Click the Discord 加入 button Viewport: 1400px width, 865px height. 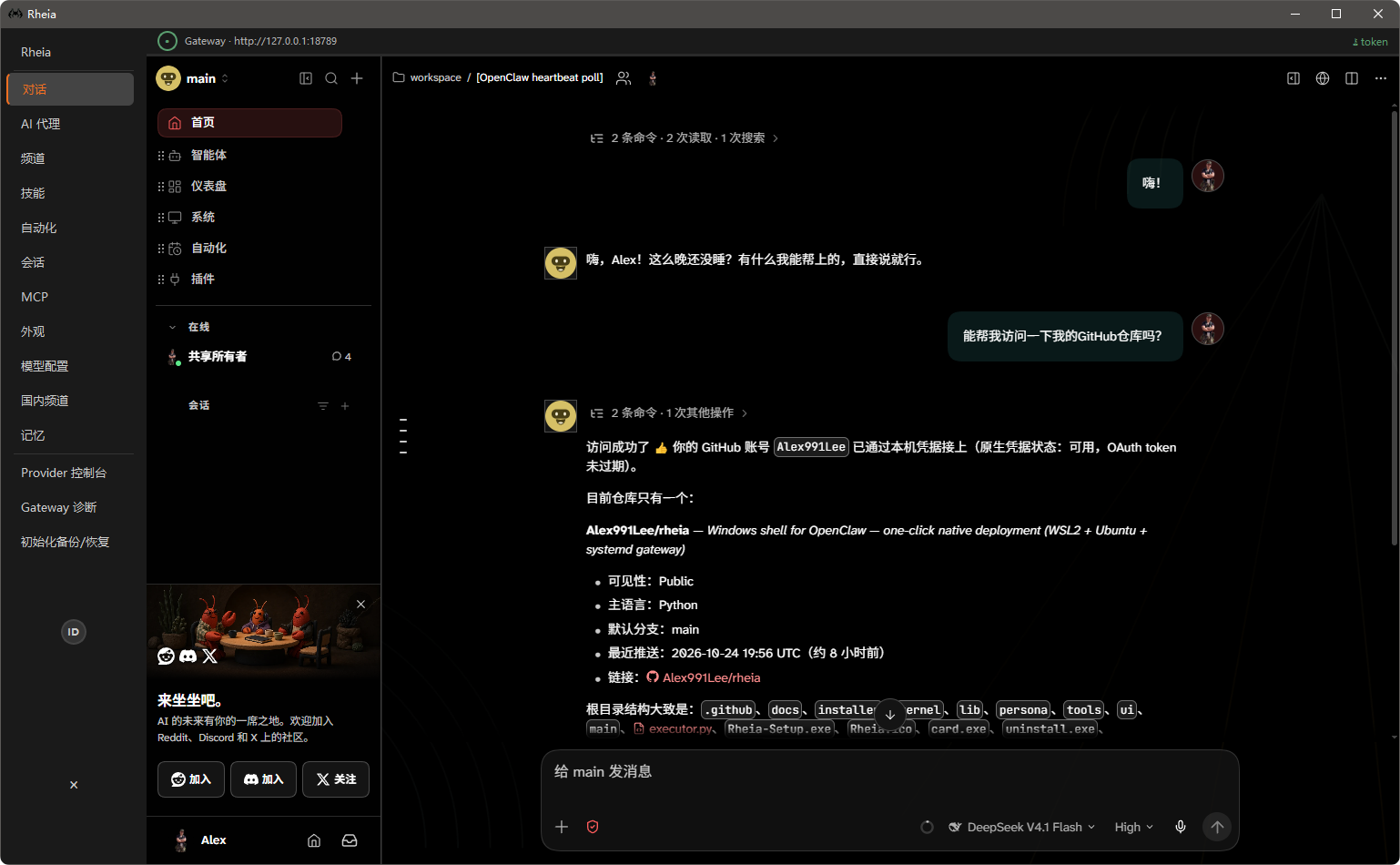[x=264, y=779]
